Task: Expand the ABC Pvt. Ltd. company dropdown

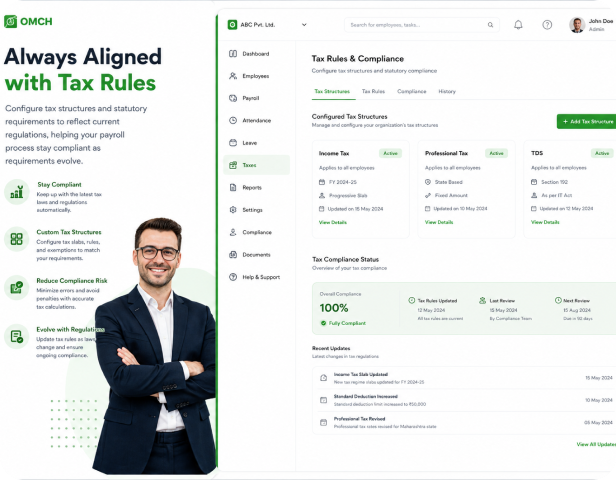Action: [304, 25]
